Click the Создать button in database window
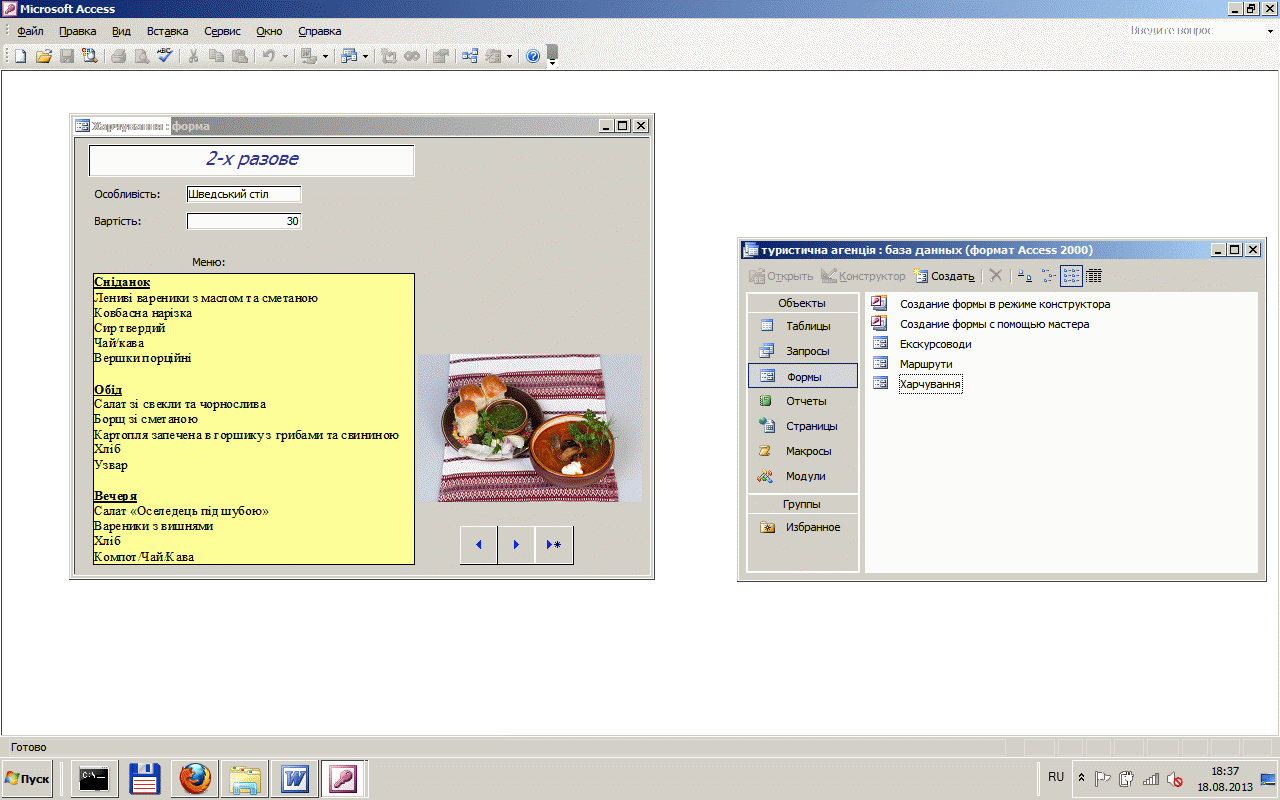Screen dimensions: 1280x800 (944, 276)
